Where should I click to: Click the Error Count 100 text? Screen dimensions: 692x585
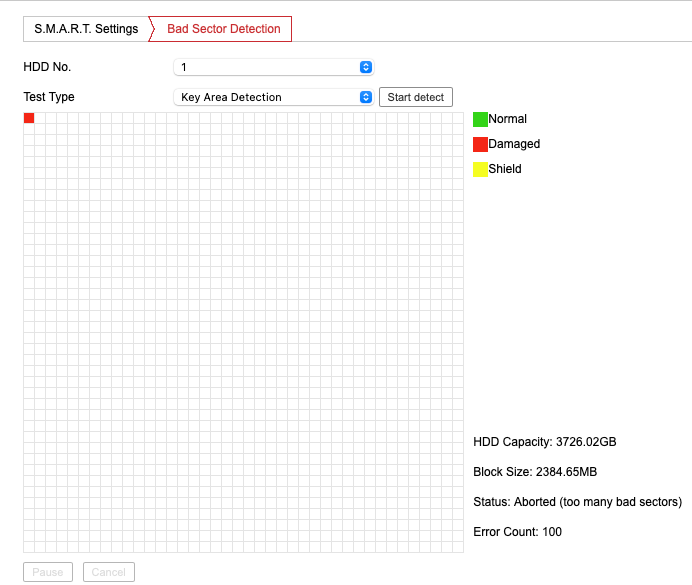pos(517,532)
